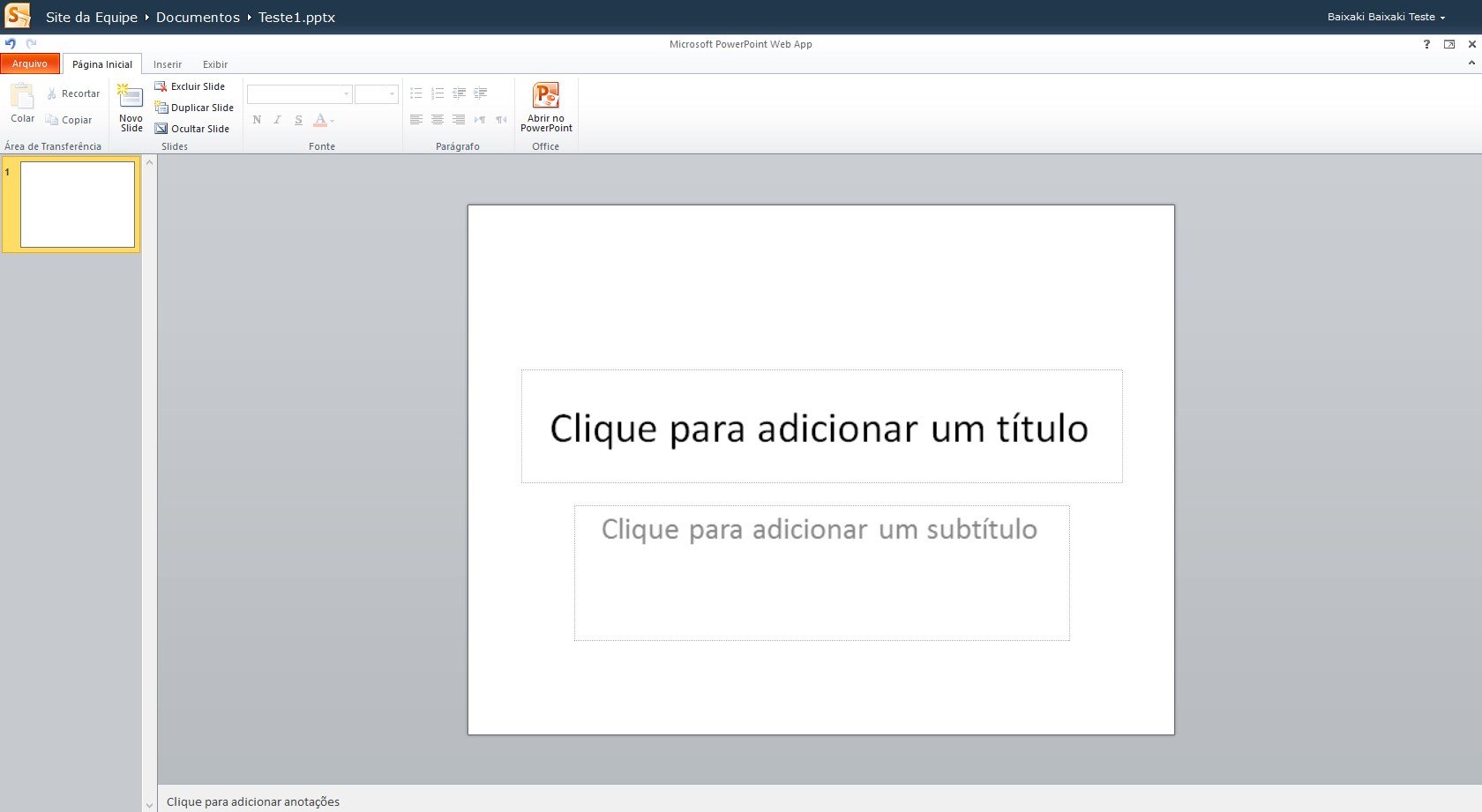Screen dimensions: 1482x812
Task: Click the help question mark icon
Action: 1426,44
